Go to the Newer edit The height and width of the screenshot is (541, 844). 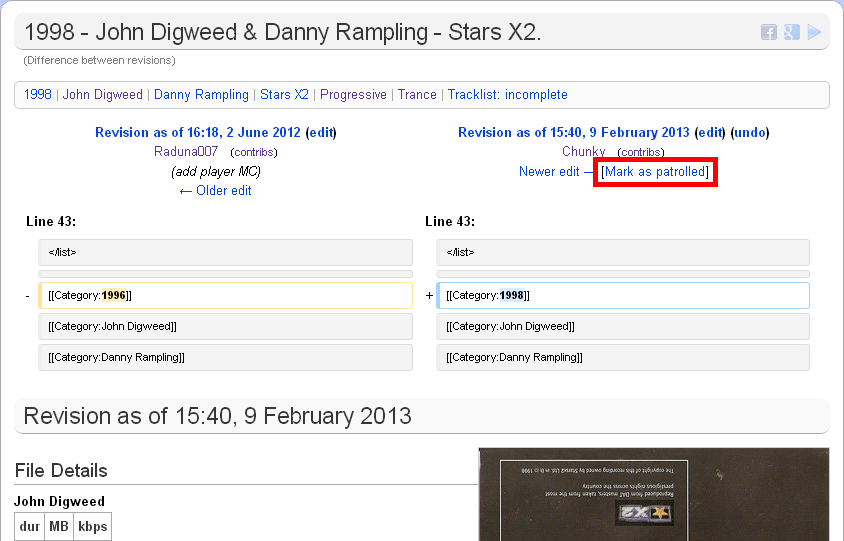coord(549,172)
